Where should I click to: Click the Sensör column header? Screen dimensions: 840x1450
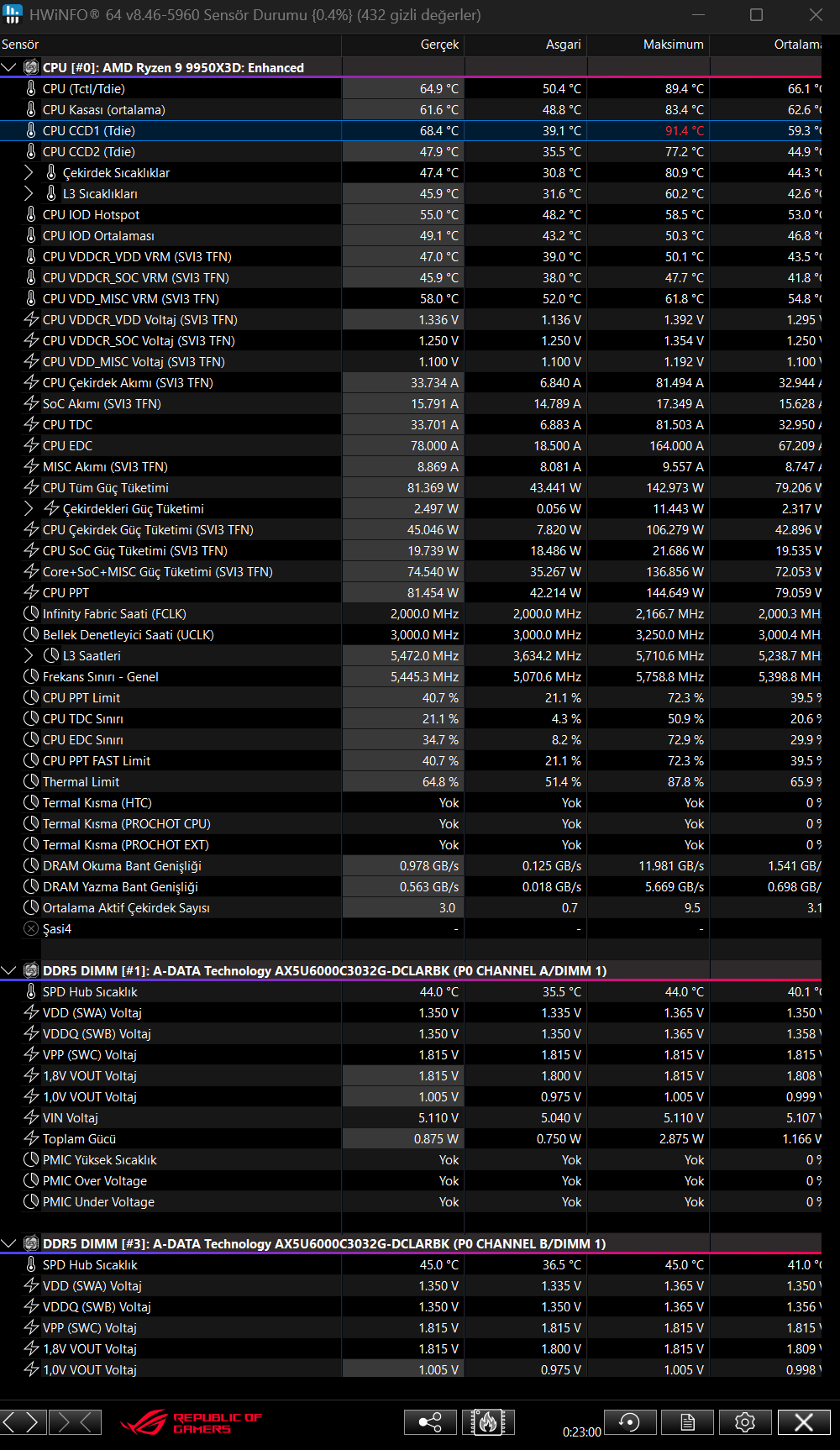[171, 45]
